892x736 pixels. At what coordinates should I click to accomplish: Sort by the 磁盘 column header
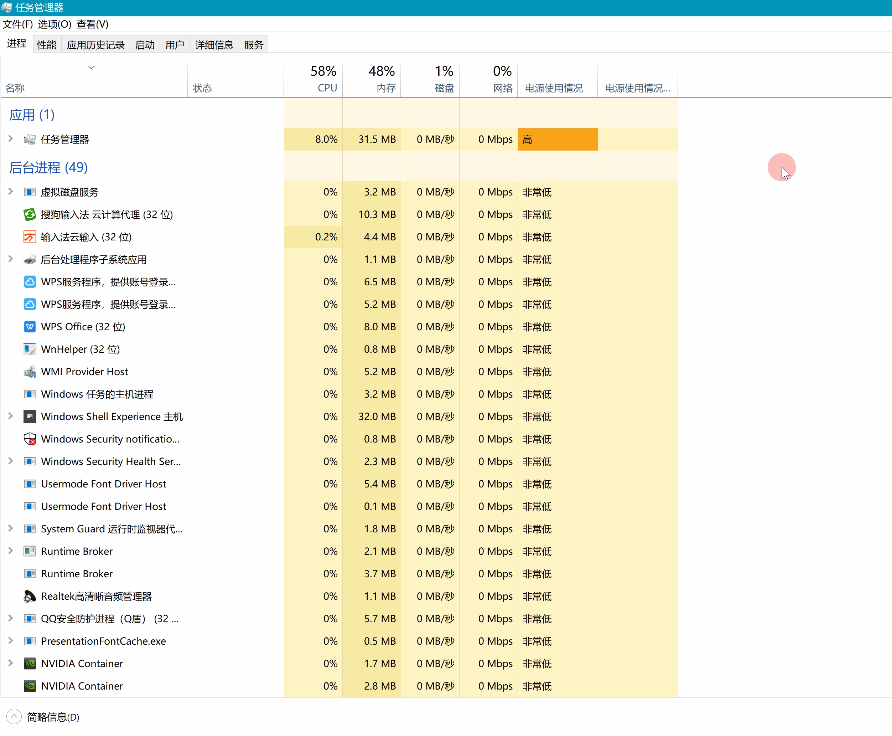(x=430, y=80)
